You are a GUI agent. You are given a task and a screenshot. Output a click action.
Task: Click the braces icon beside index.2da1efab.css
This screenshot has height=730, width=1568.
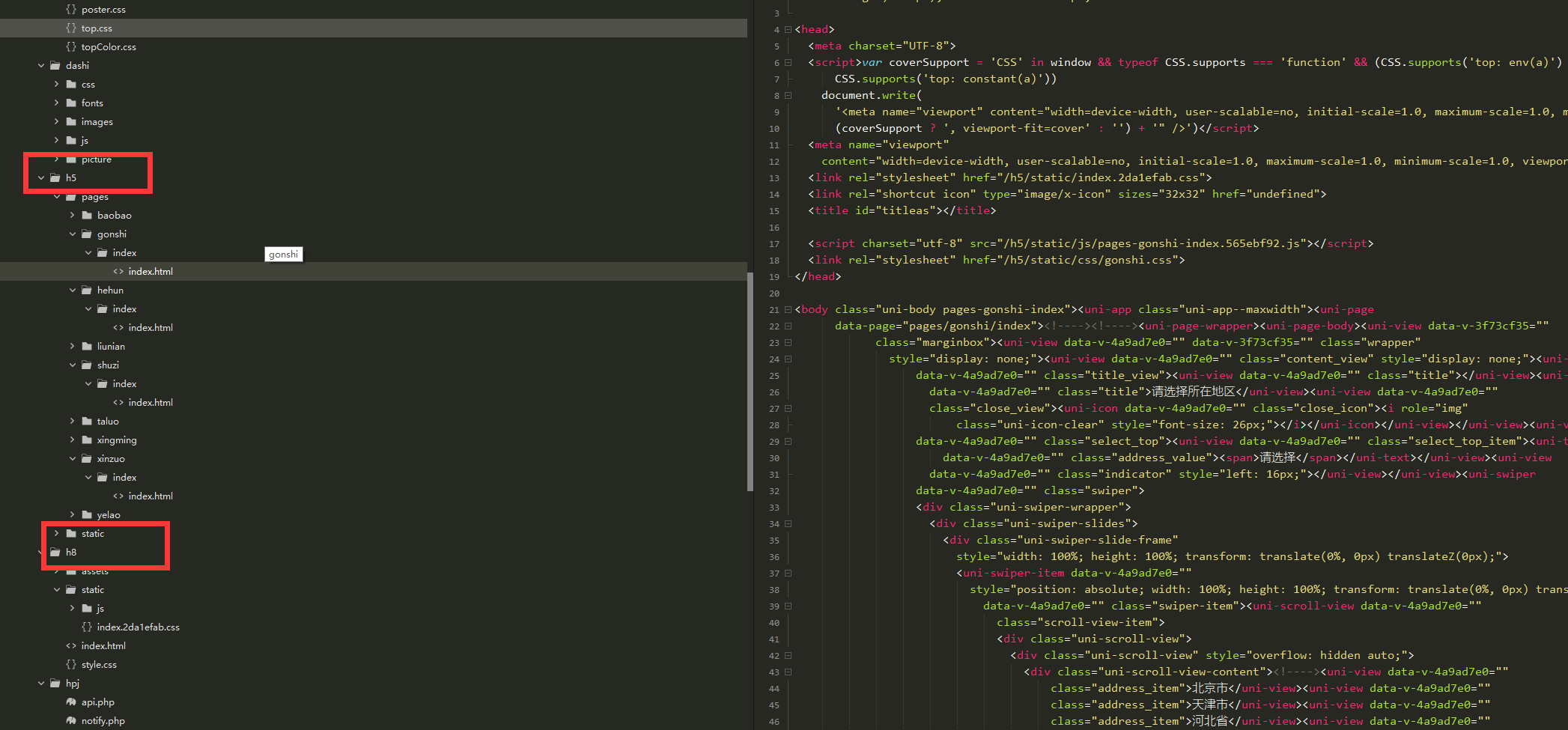click(87, 627)
